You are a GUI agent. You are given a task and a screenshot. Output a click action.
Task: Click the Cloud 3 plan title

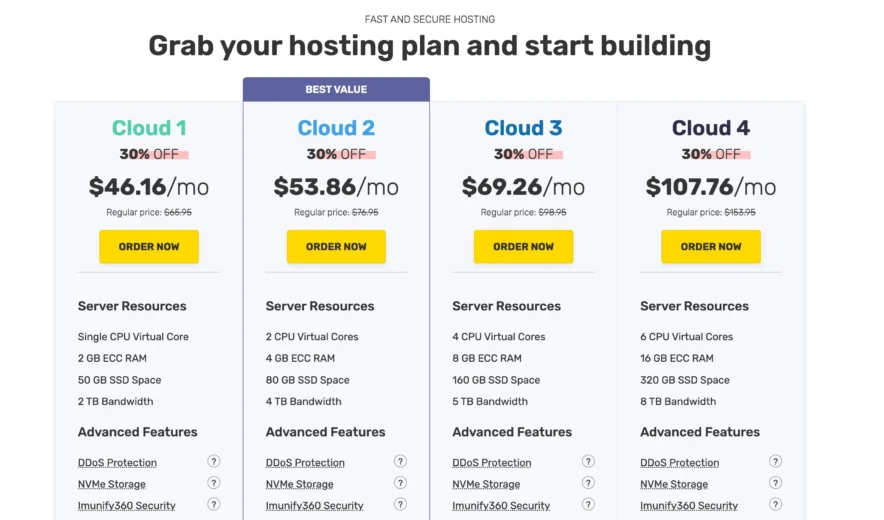(x=523, y=128)
